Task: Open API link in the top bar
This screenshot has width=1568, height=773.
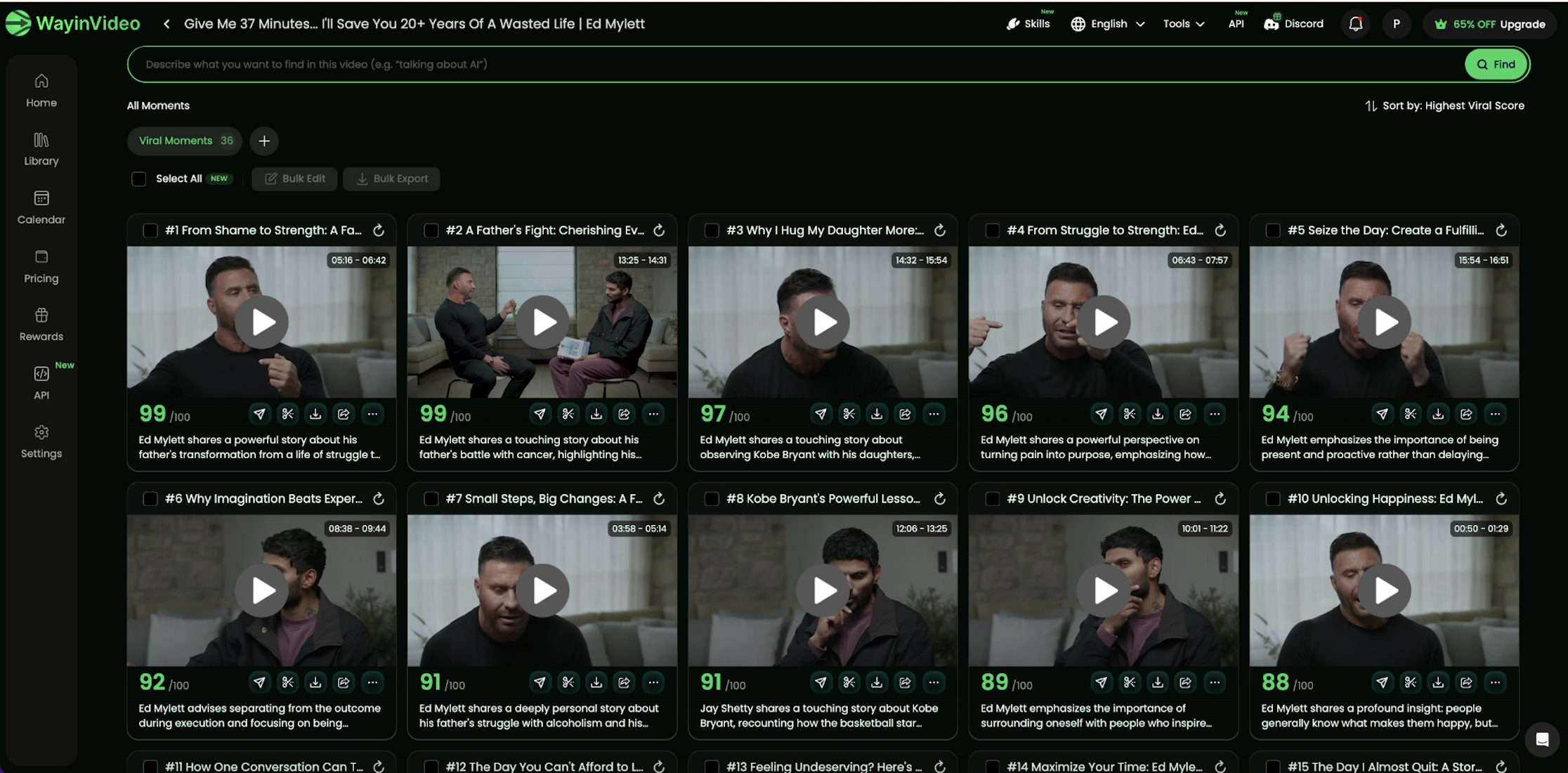Action: (x=1236, y=24)
